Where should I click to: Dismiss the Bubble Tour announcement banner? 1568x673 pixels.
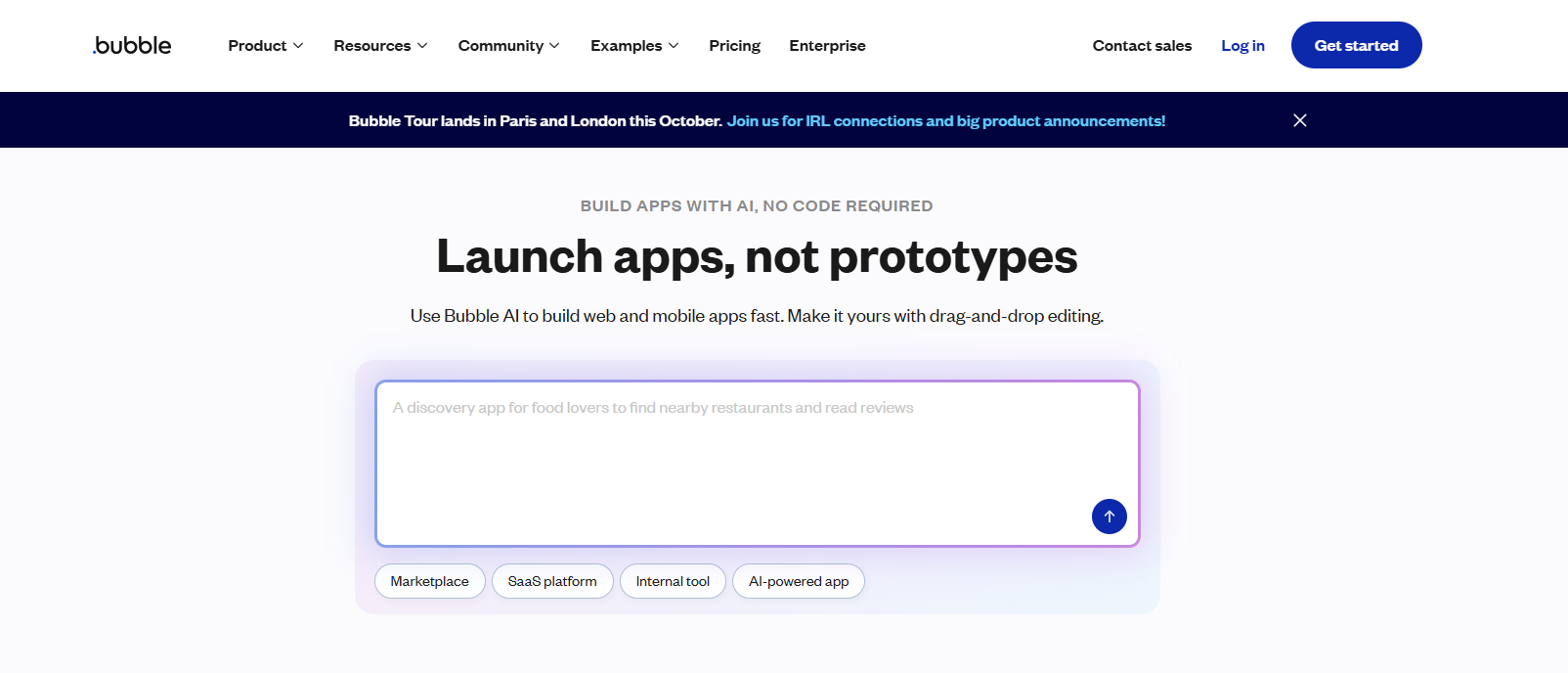[x=1300, y=120]
